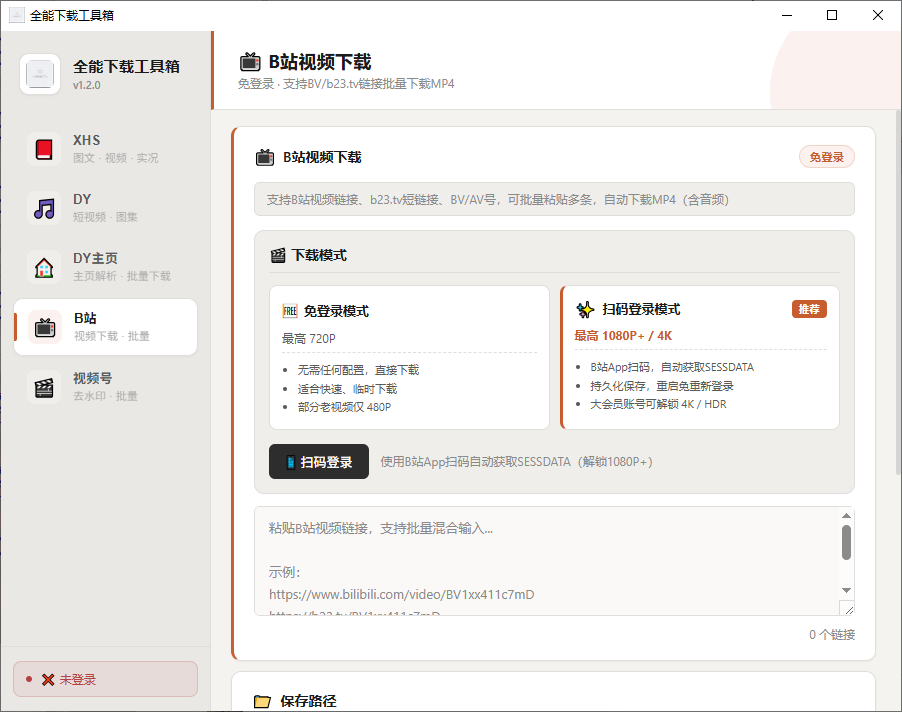This screenshot has height=712, width=902.
Task: Click the TV icon in the B站视频下载 page header
Action: pyautogui.click(x=250, y=62)
